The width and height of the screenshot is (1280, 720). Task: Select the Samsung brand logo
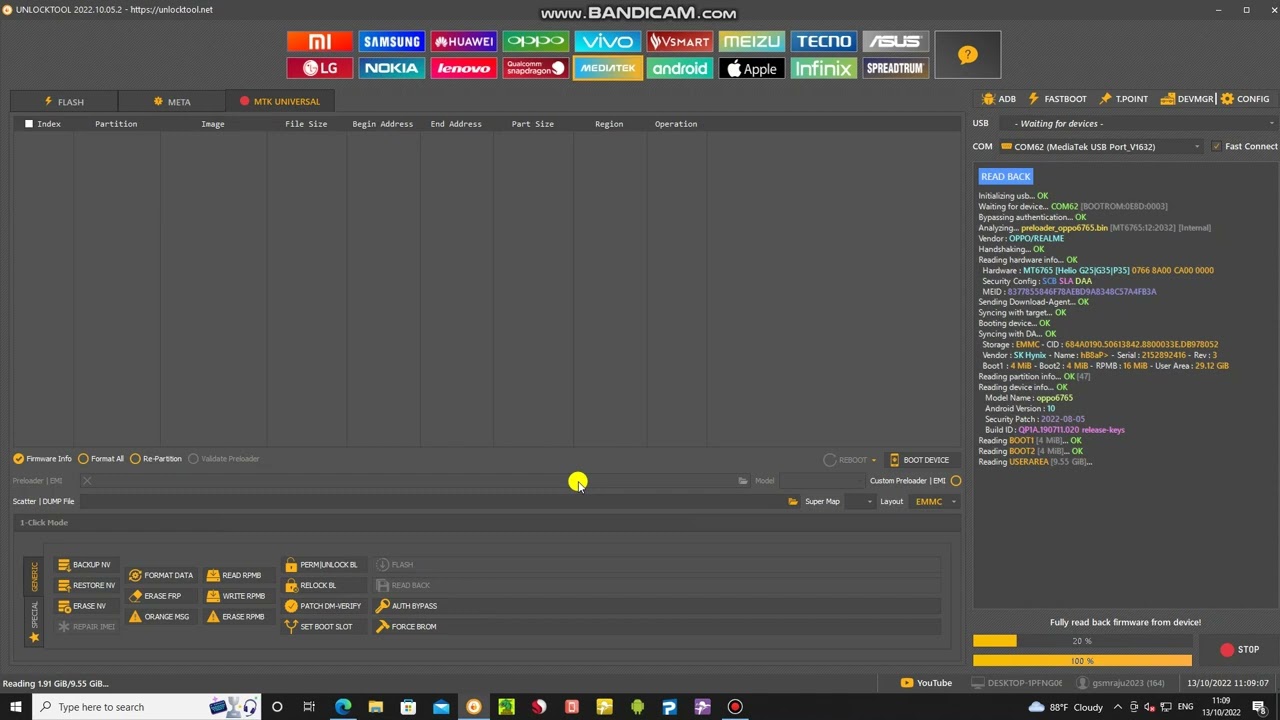click(392, 41)
